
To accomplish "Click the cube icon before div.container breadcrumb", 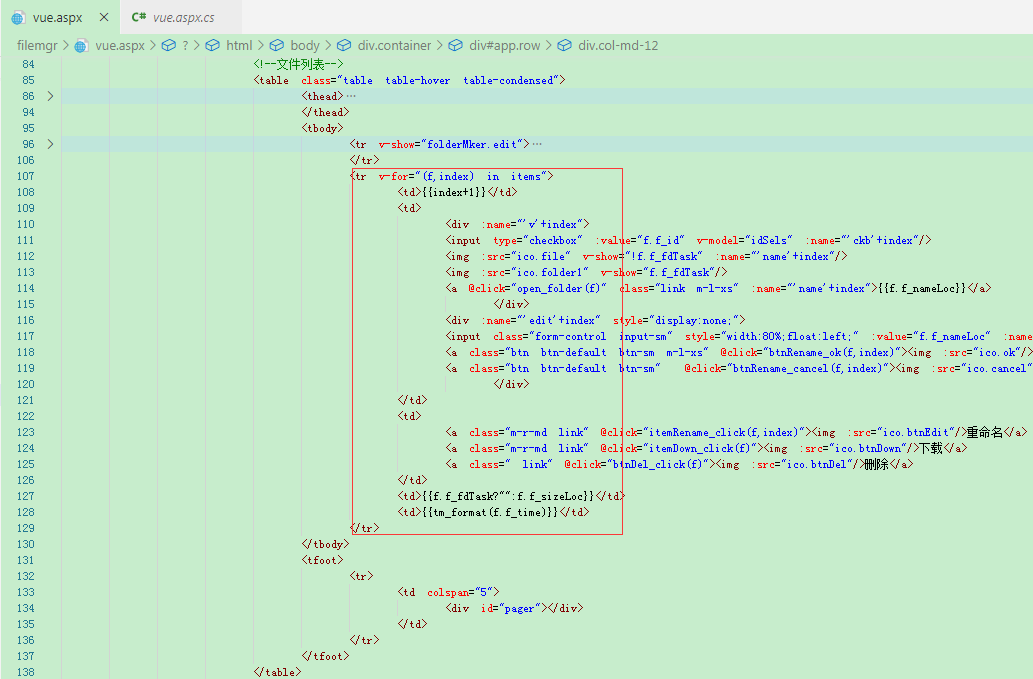I will tap(344, 45).
